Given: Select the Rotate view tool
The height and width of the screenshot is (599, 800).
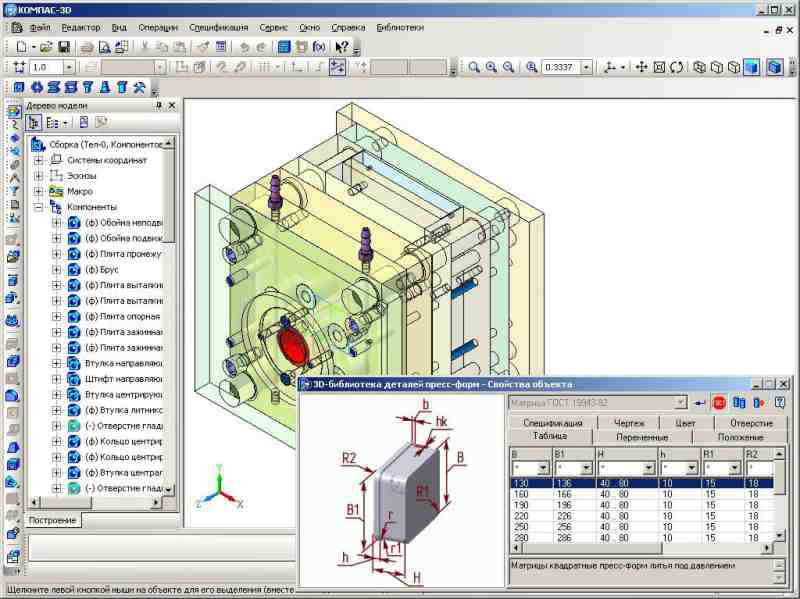Looking at the screenshot, I should pos(677,68).
